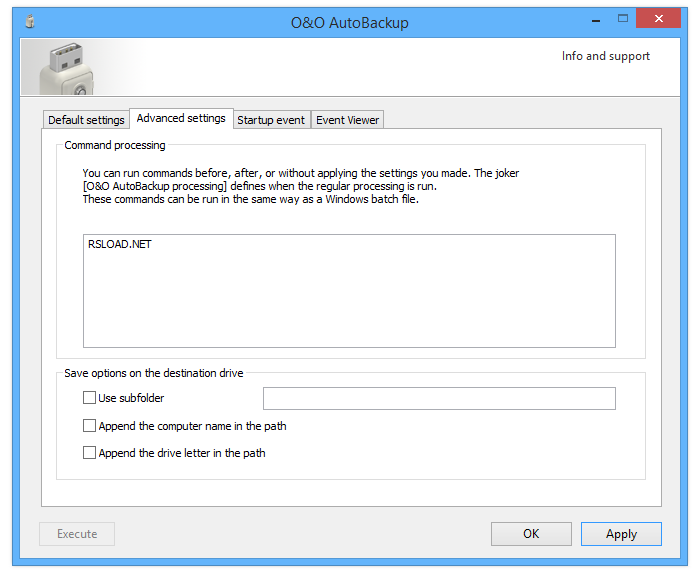
Task: Tick Append the computer name in the path
Action: click(90, 426)
